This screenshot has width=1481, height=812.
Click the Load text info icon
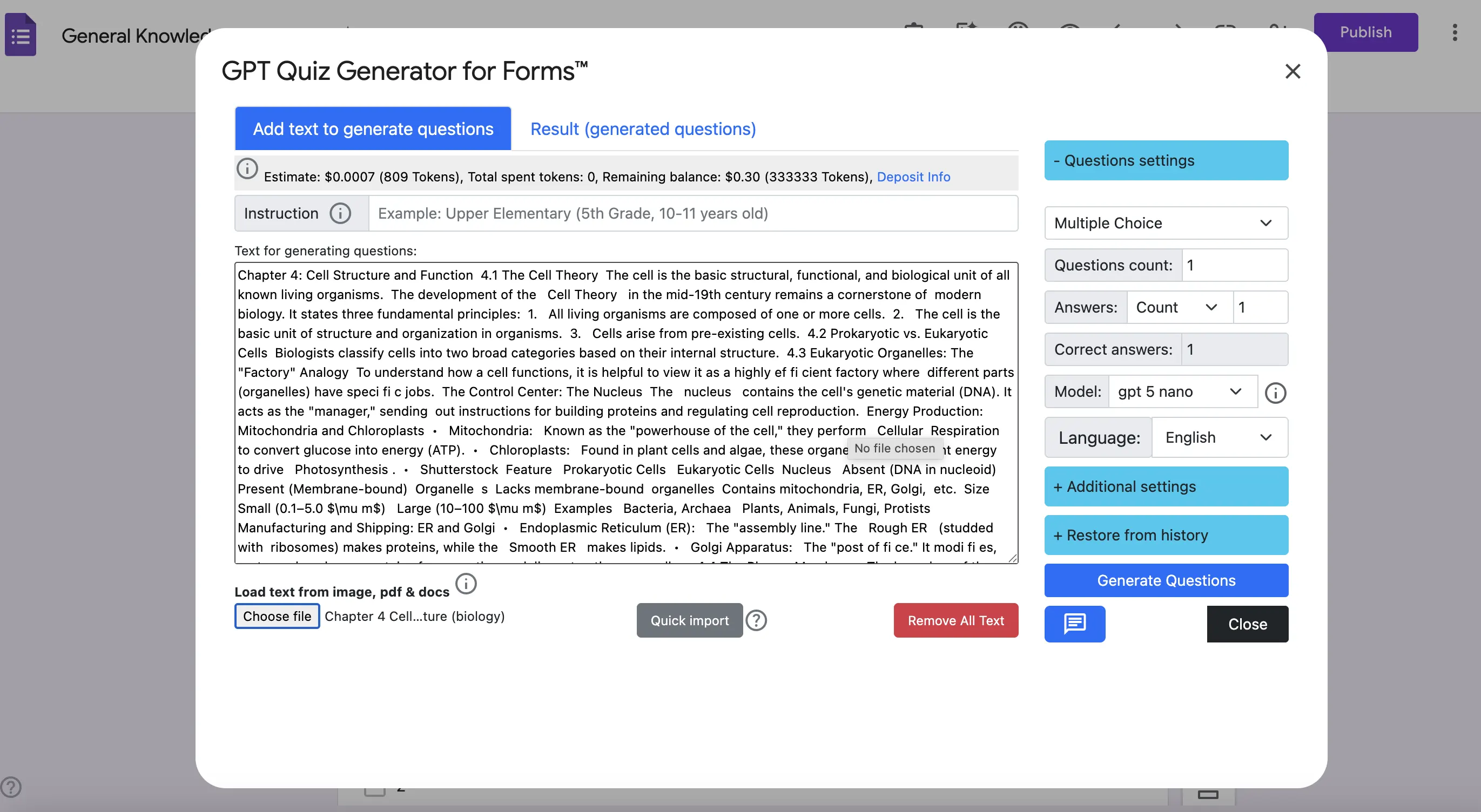(466, 584)
